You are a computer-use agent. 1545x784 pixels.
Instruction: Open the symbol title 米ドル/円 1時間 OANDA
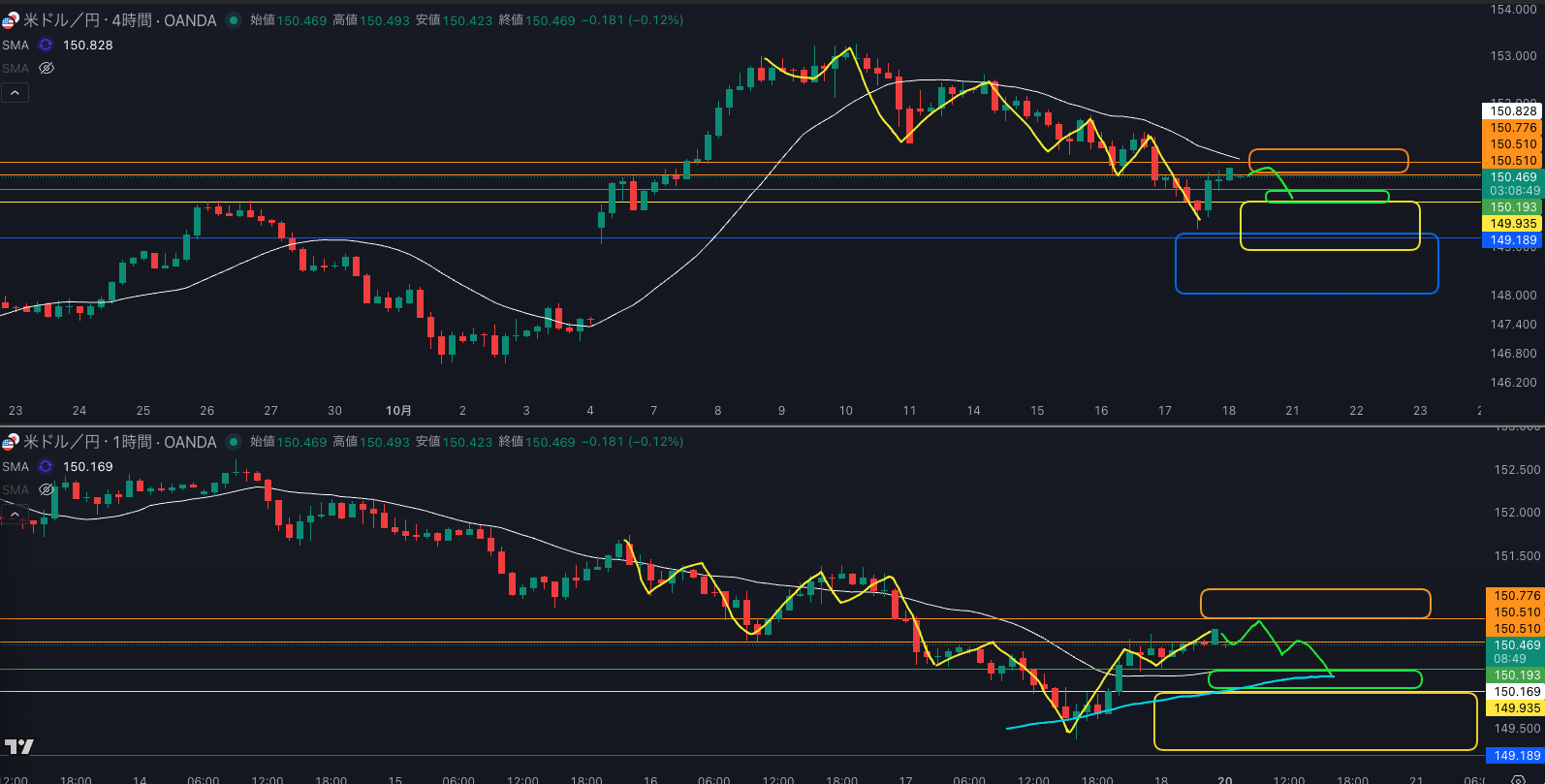click(119, 442)
